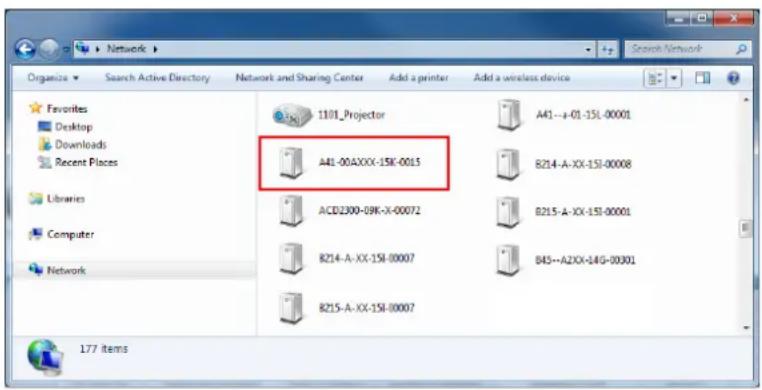
Task: Click computer icon for A41-00AXXX-15K-0015
Action: pyautogui.click(x=292, y=163)
